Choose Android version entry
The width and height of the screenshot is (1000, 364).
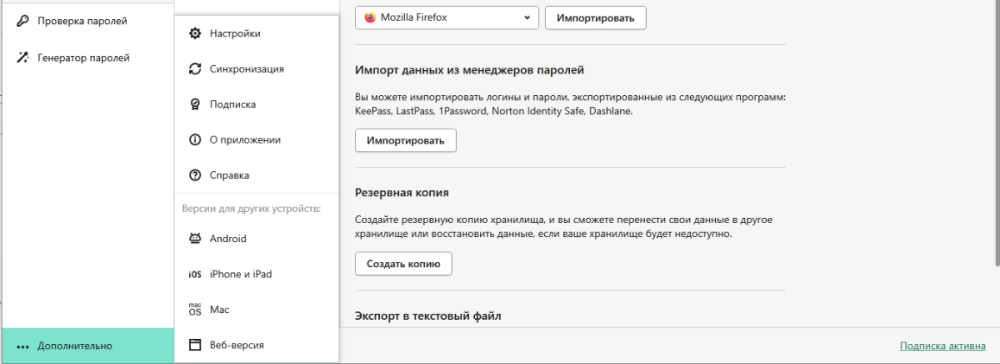coord(256,239)
